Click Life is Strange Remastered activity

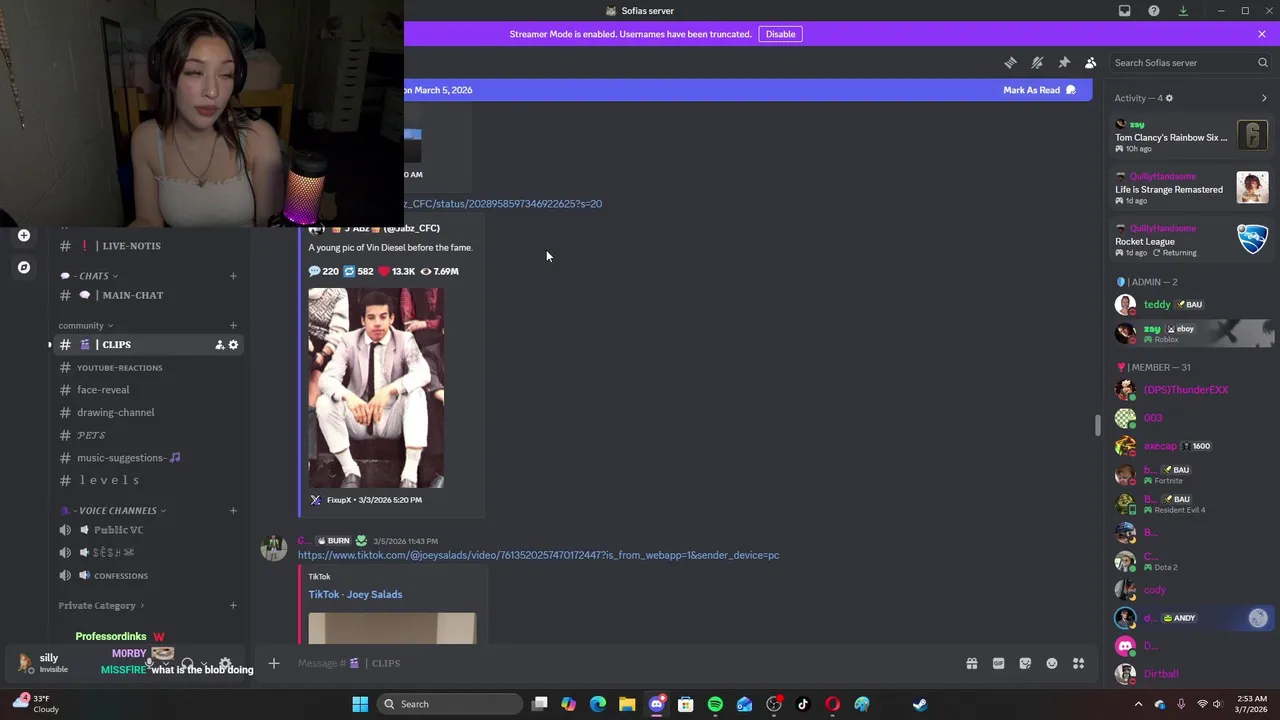[x=1191, y=188]
